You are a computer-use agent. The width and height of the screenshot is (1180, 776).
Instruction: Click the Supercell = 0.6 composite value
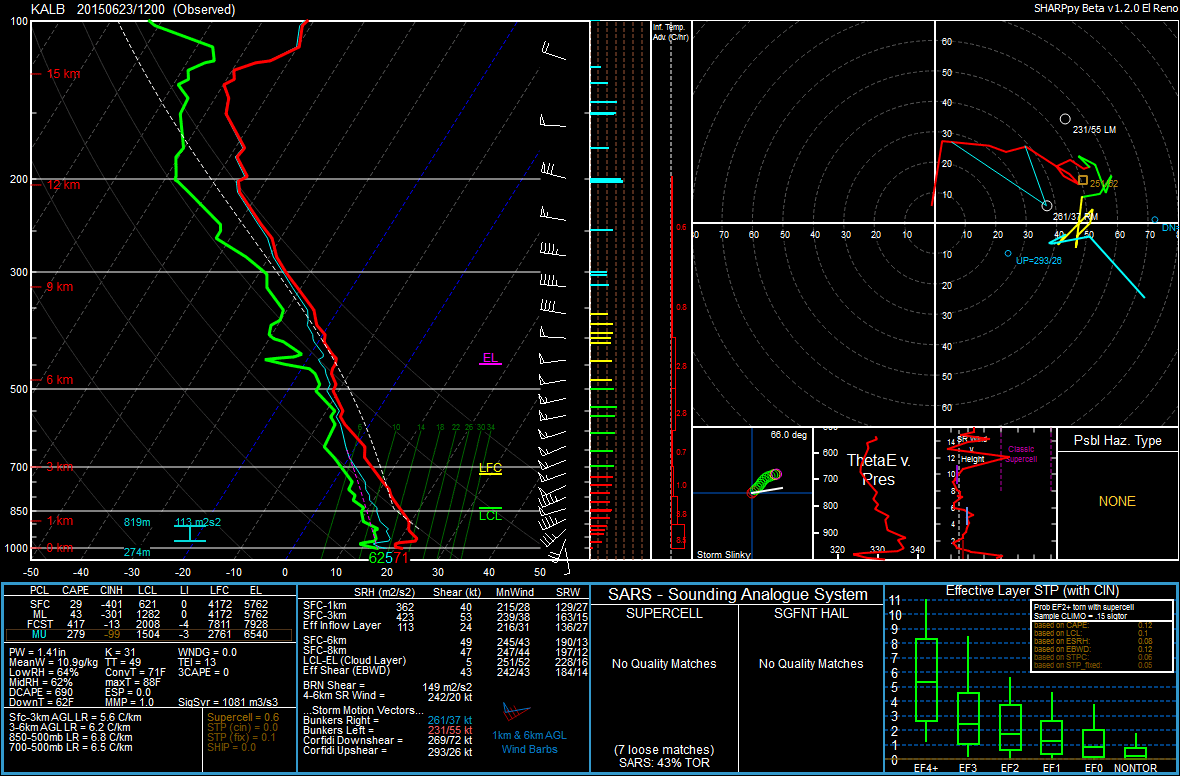243,717
